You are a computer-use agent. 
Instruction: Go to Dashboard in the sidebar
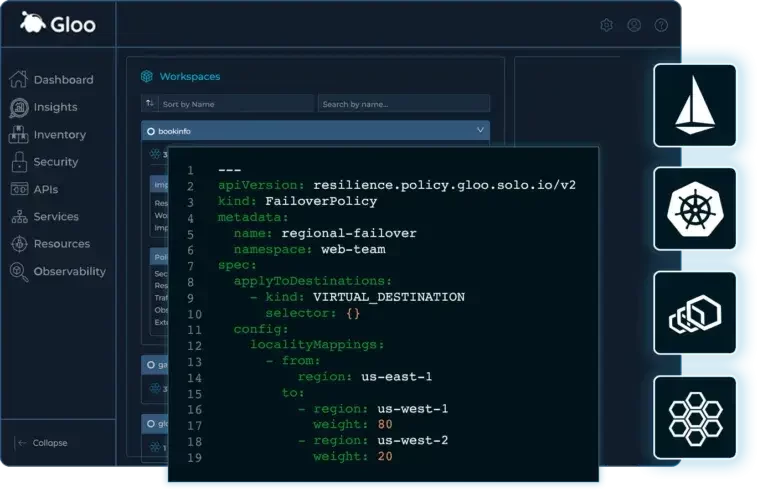click(x=63, y=80)
